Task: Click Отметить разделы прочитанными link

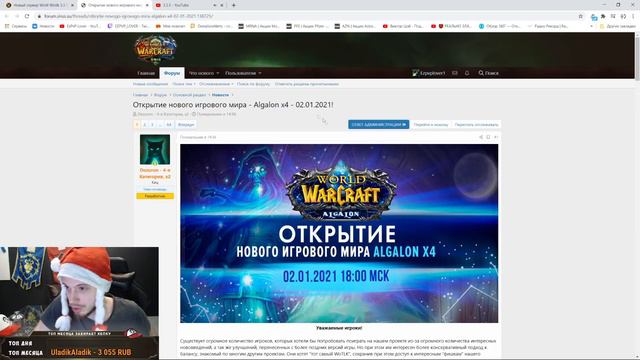Action: 307,84
